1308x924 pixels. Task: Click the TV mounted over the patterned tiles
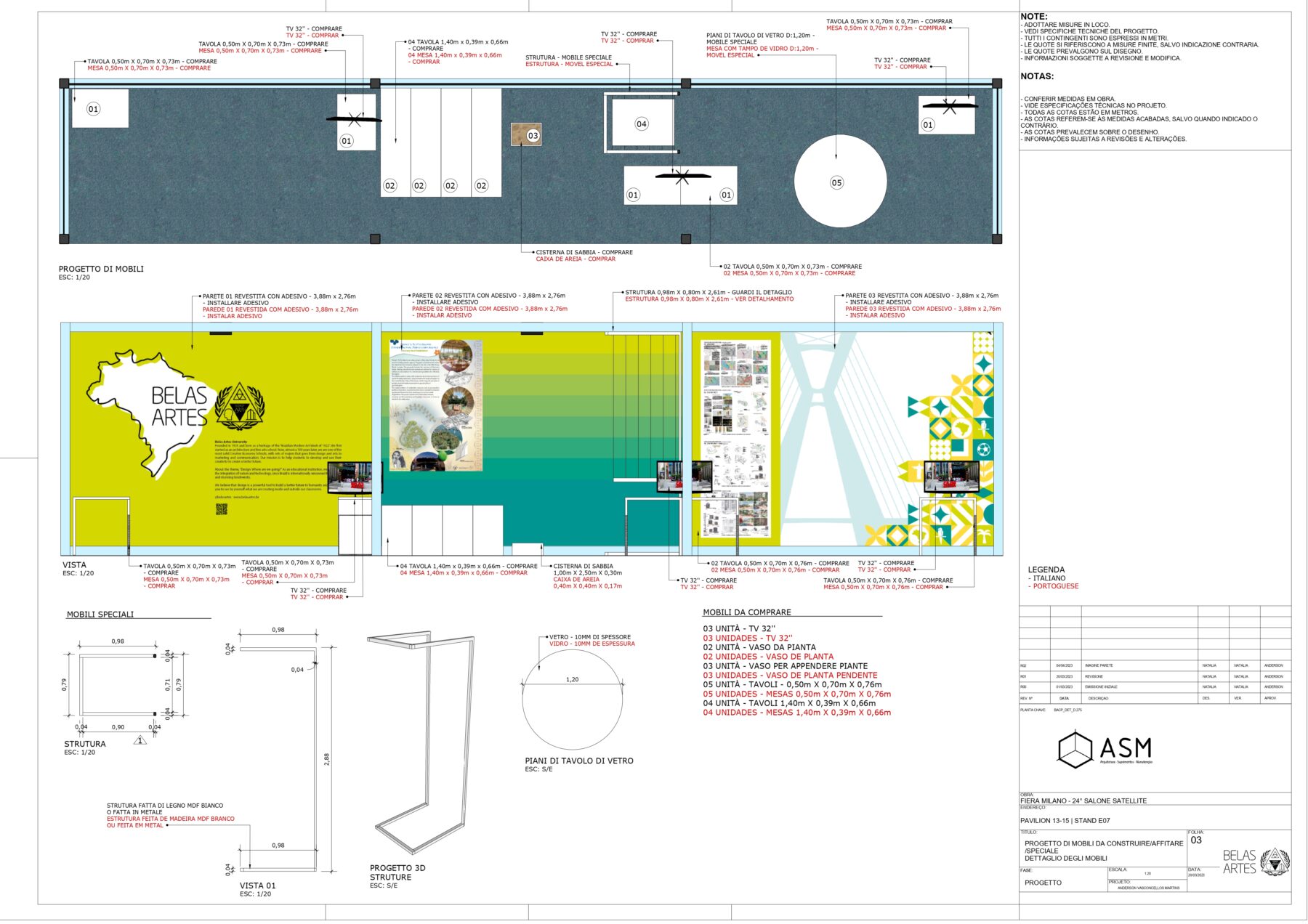point(951,477)
